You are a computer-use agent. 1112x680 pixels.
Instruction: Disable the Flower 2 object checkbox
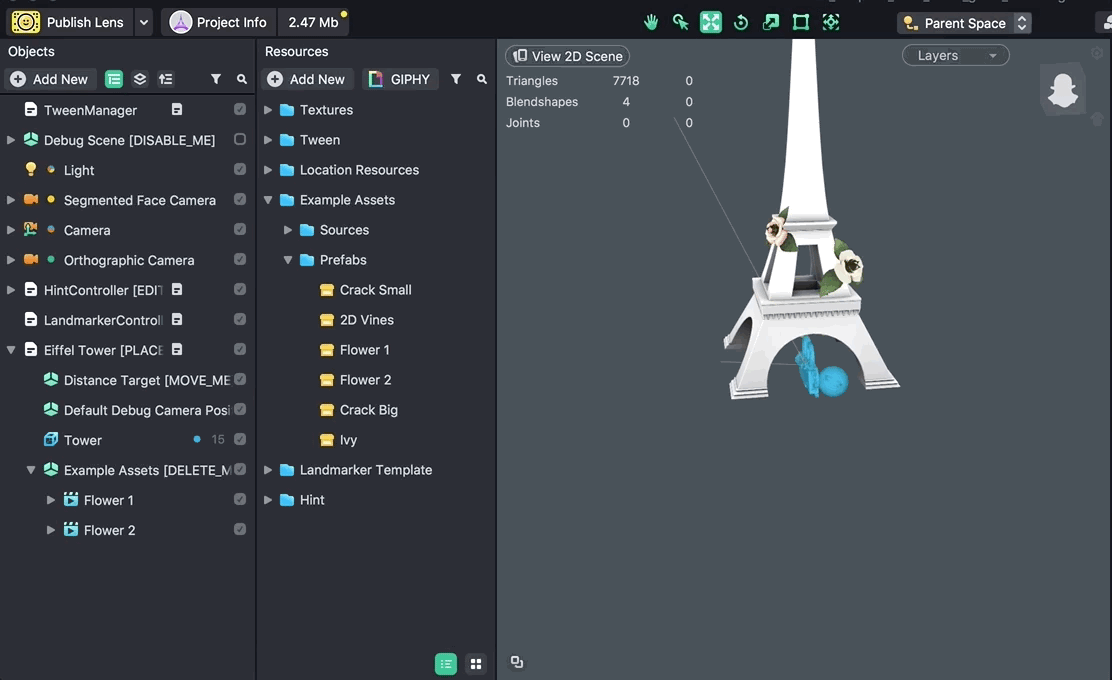(240, 530)
